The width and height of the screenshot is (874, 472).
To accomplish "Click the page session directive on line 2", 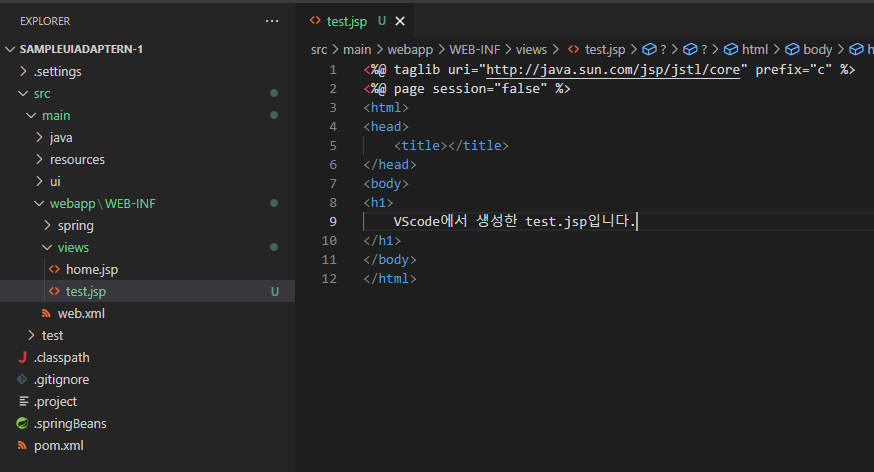I will (x=467, y=89).
